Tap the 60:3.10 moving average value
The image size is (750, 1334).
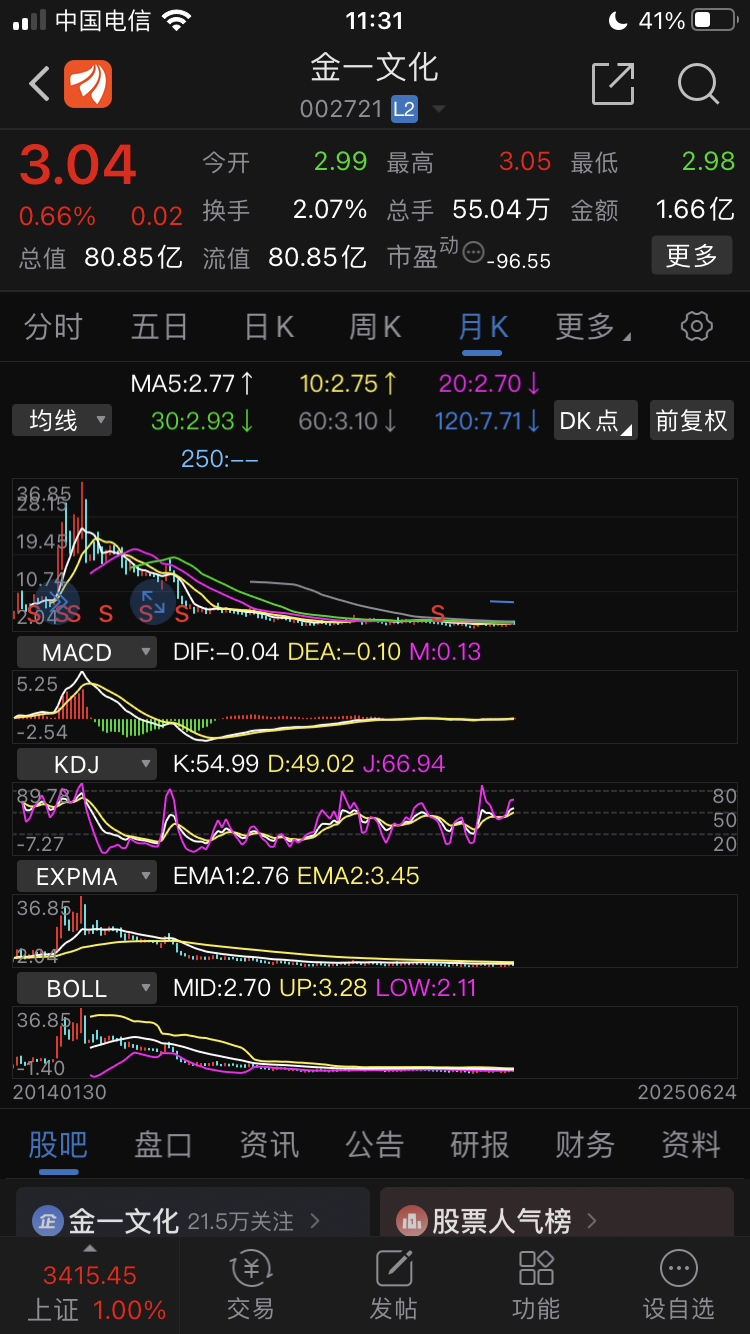coord(348,421)
